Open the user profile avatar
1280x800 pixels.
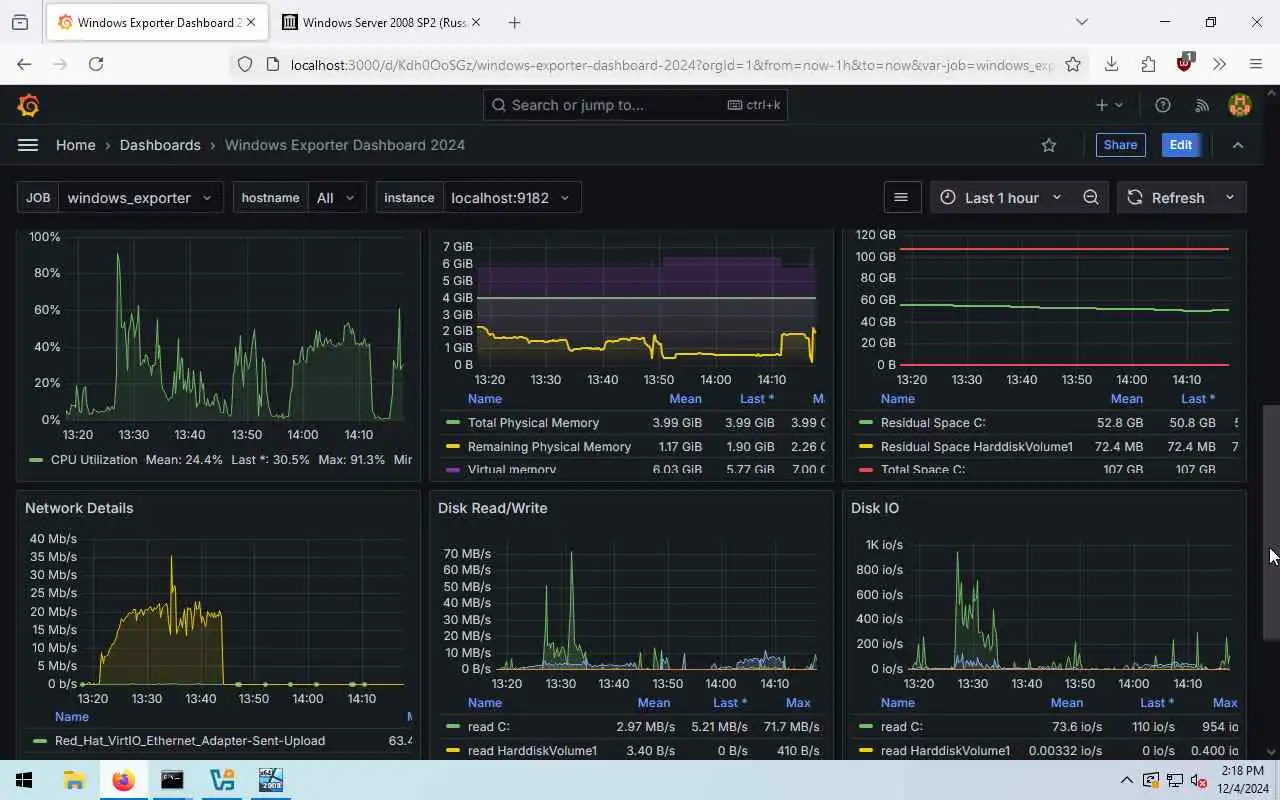coord(1240,105)
